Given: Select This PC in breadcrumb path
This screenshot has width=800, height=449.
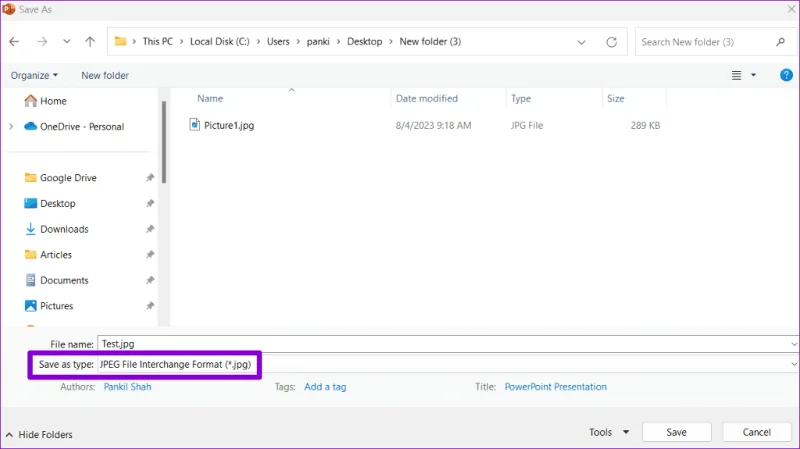Looking at the screenshot, I should (158, 41).
